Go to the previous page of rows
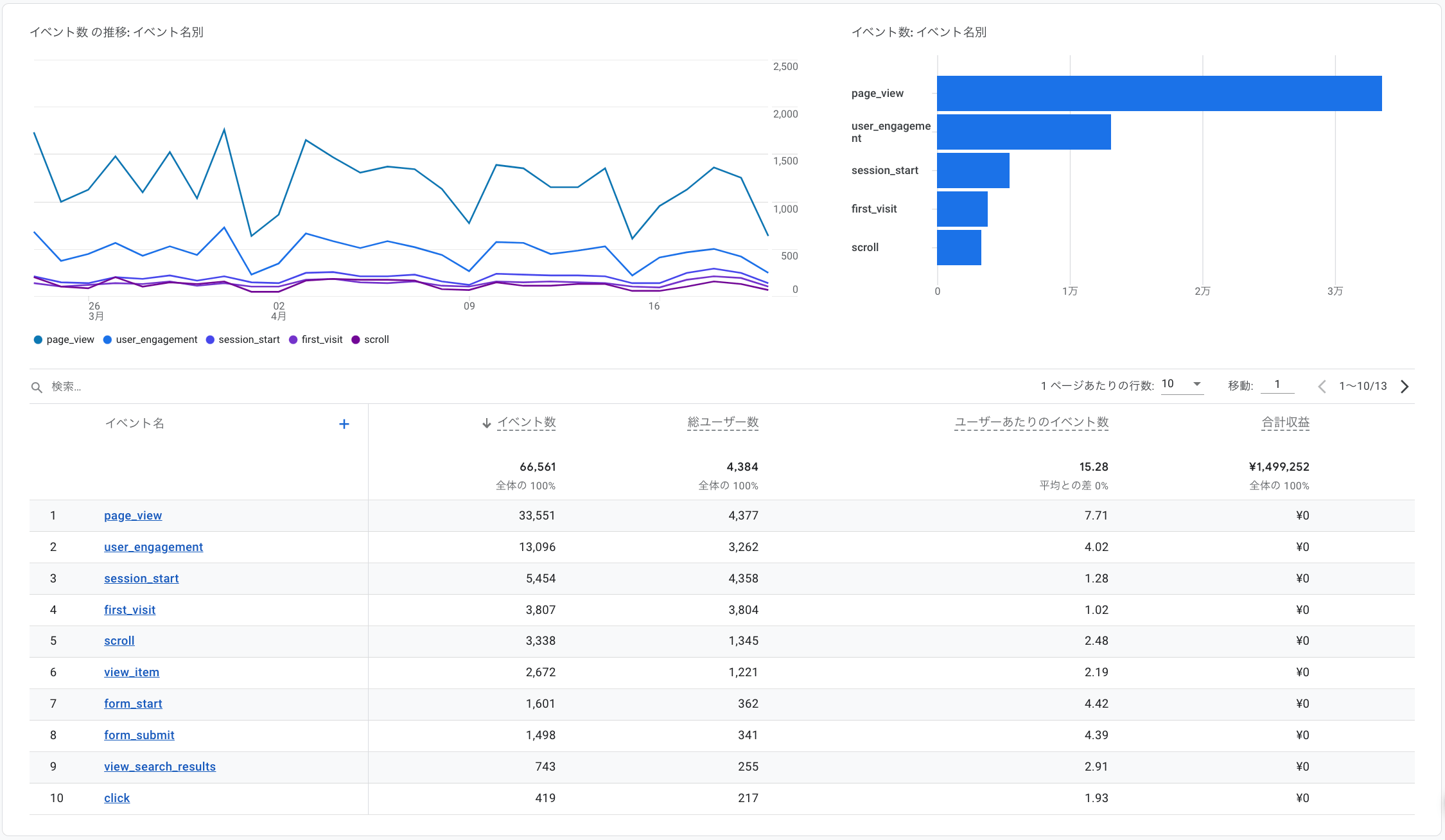 click(1322, 386)
